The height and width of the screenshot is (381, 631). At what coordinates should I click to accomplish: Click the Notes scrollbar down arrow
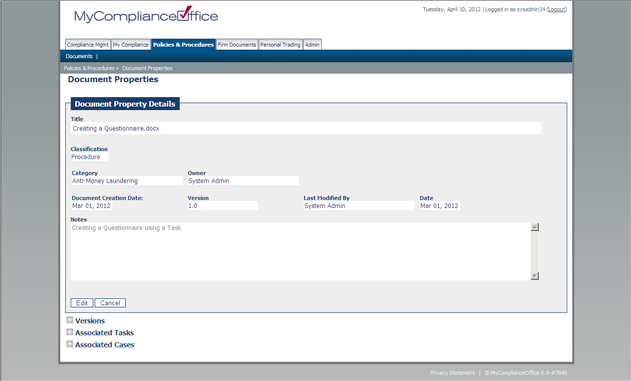pyautogui.click(x=535, y=276)
